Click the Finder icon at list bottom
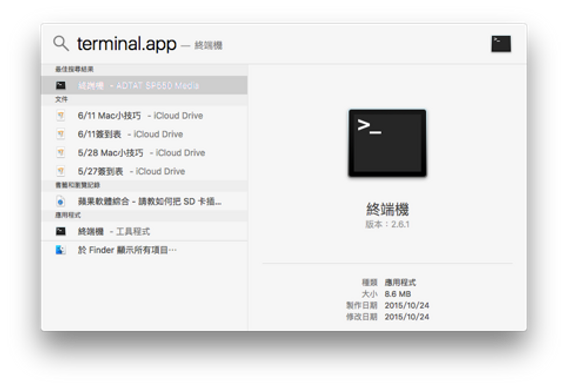566x388 pixels. (60, 250)
